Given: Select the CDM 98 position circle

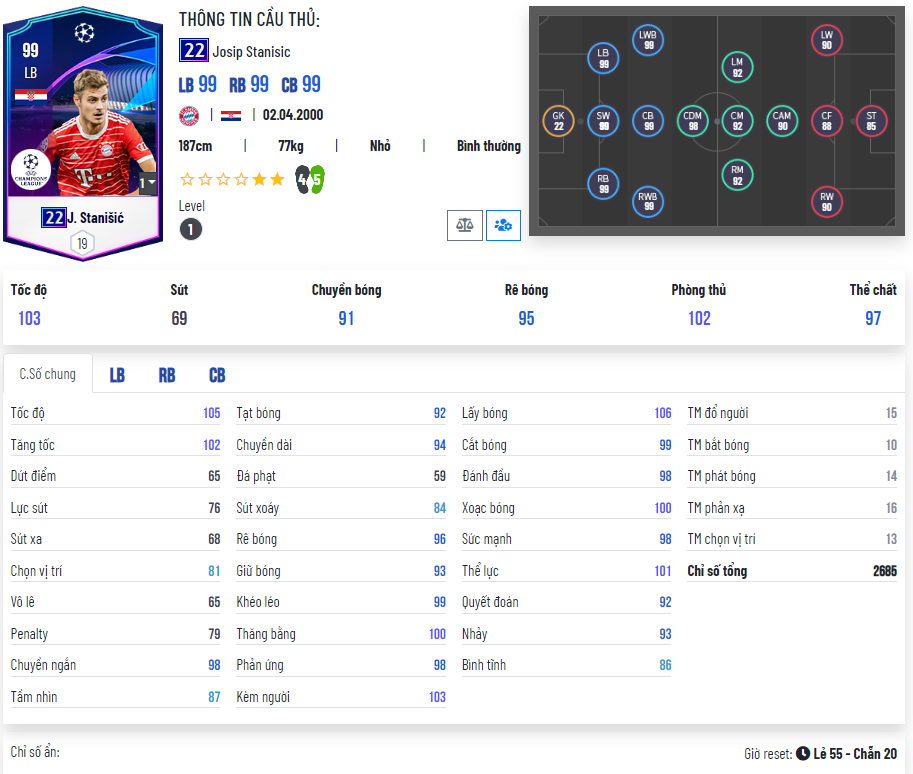Looking at the screenshot, I should [x=692, y=121].
